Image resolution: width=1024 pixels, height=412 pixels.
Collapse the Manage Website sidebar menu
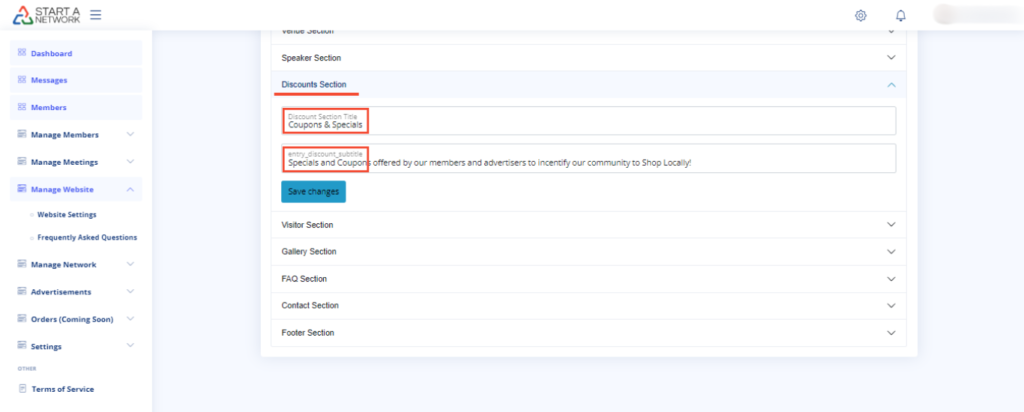[130, 189]
